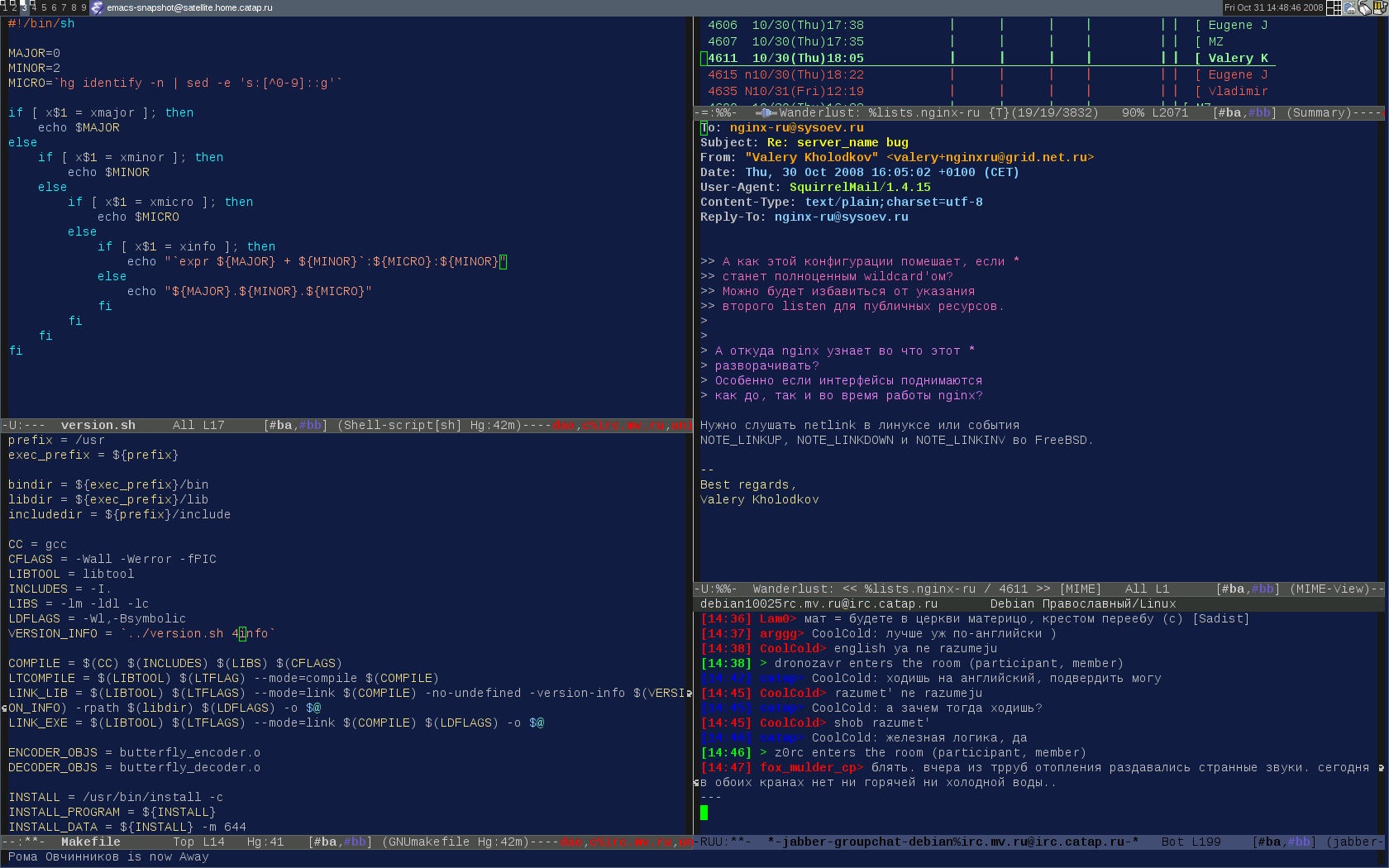Image resolution: width=1389 pixels, height=868 pixels.
Task: Select workspace tag 3
Action: click(24, 7)
